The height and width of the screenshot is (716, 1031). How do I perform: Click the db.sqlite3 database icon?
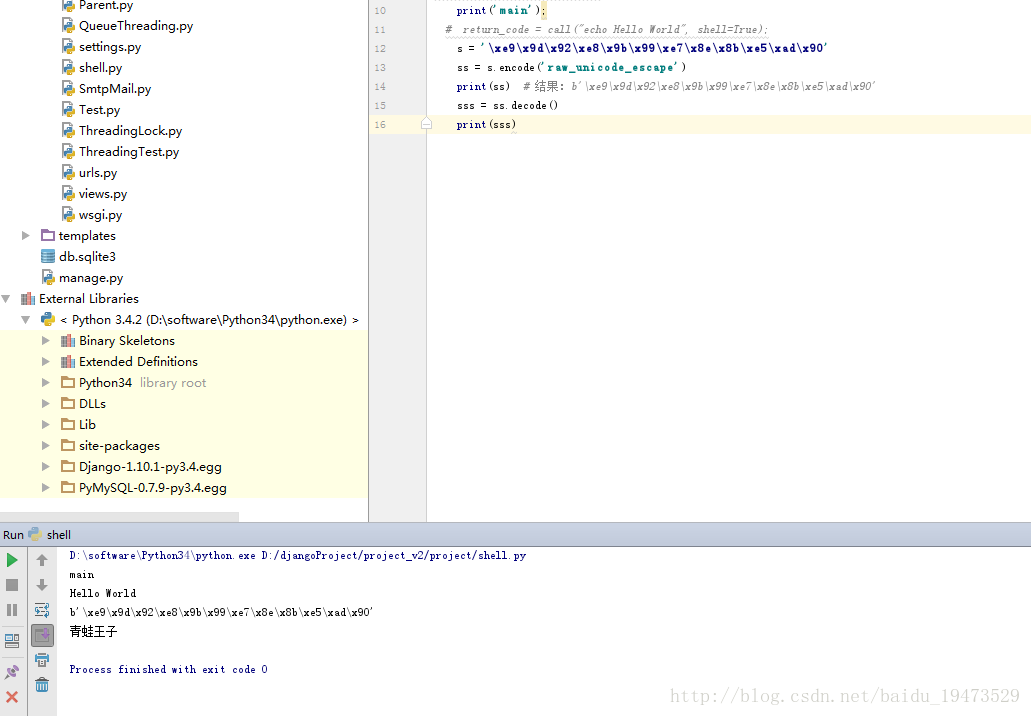point(48,256)
